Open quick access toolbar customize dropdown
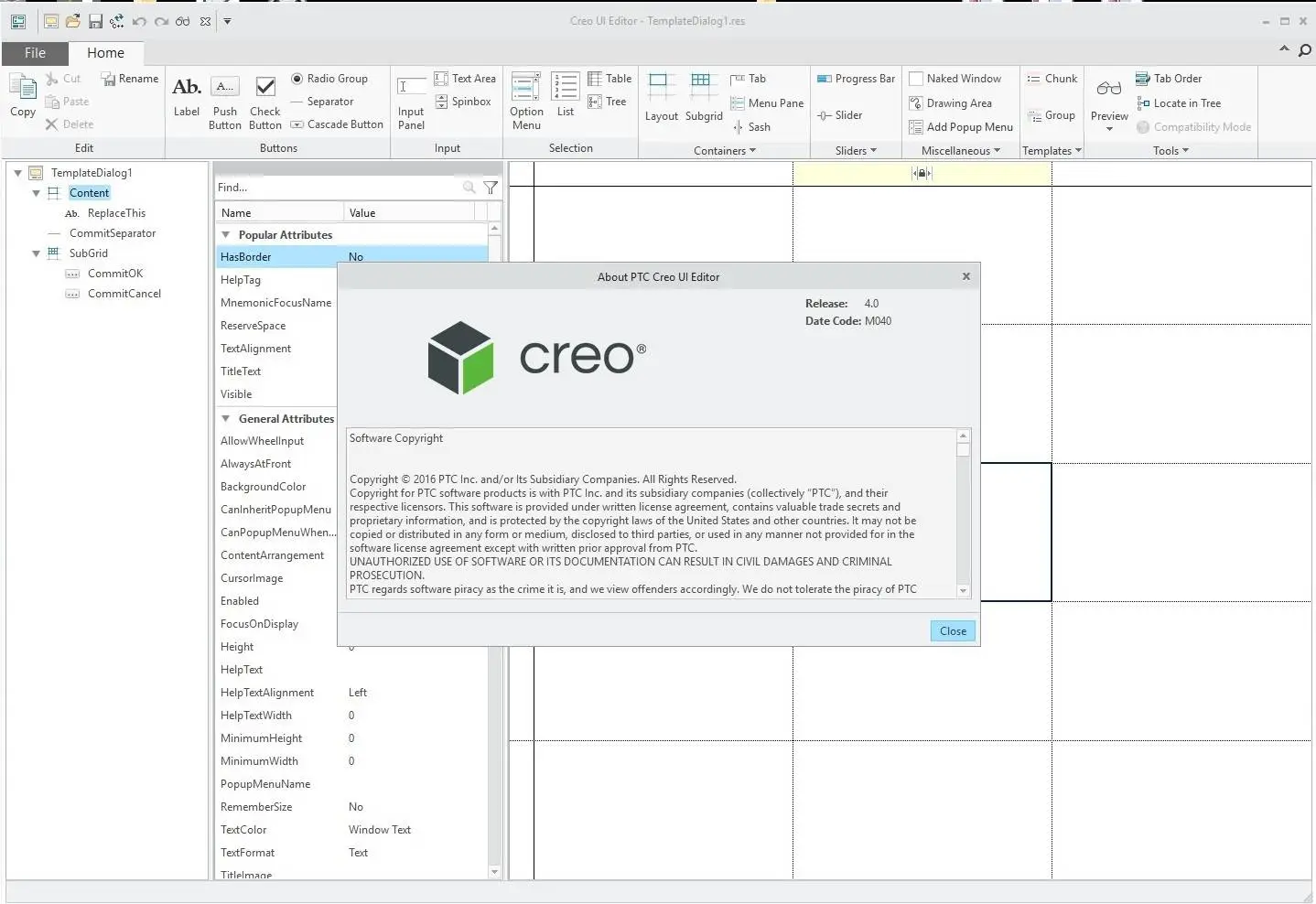This screenshot has height=904, width=1316. point(228,21)
